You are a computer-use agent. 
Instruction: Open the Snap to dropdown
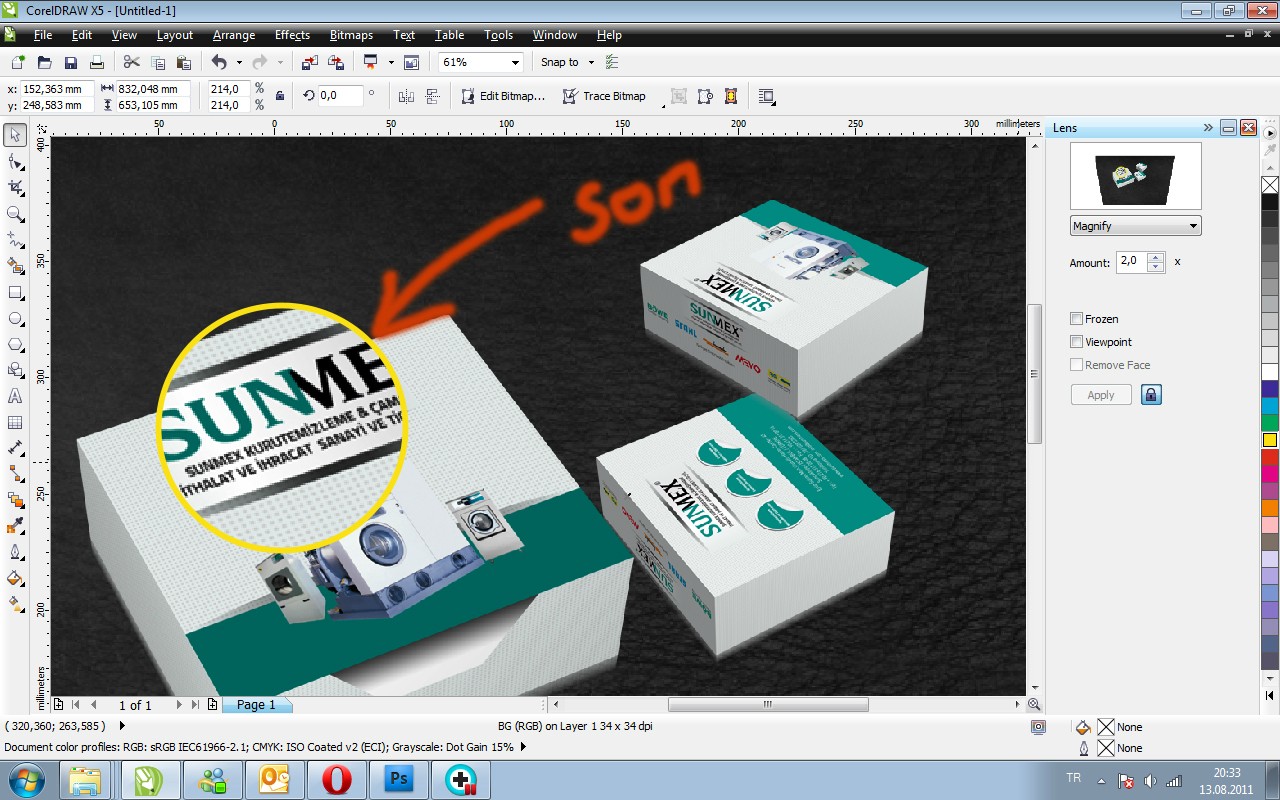[591, 62]
